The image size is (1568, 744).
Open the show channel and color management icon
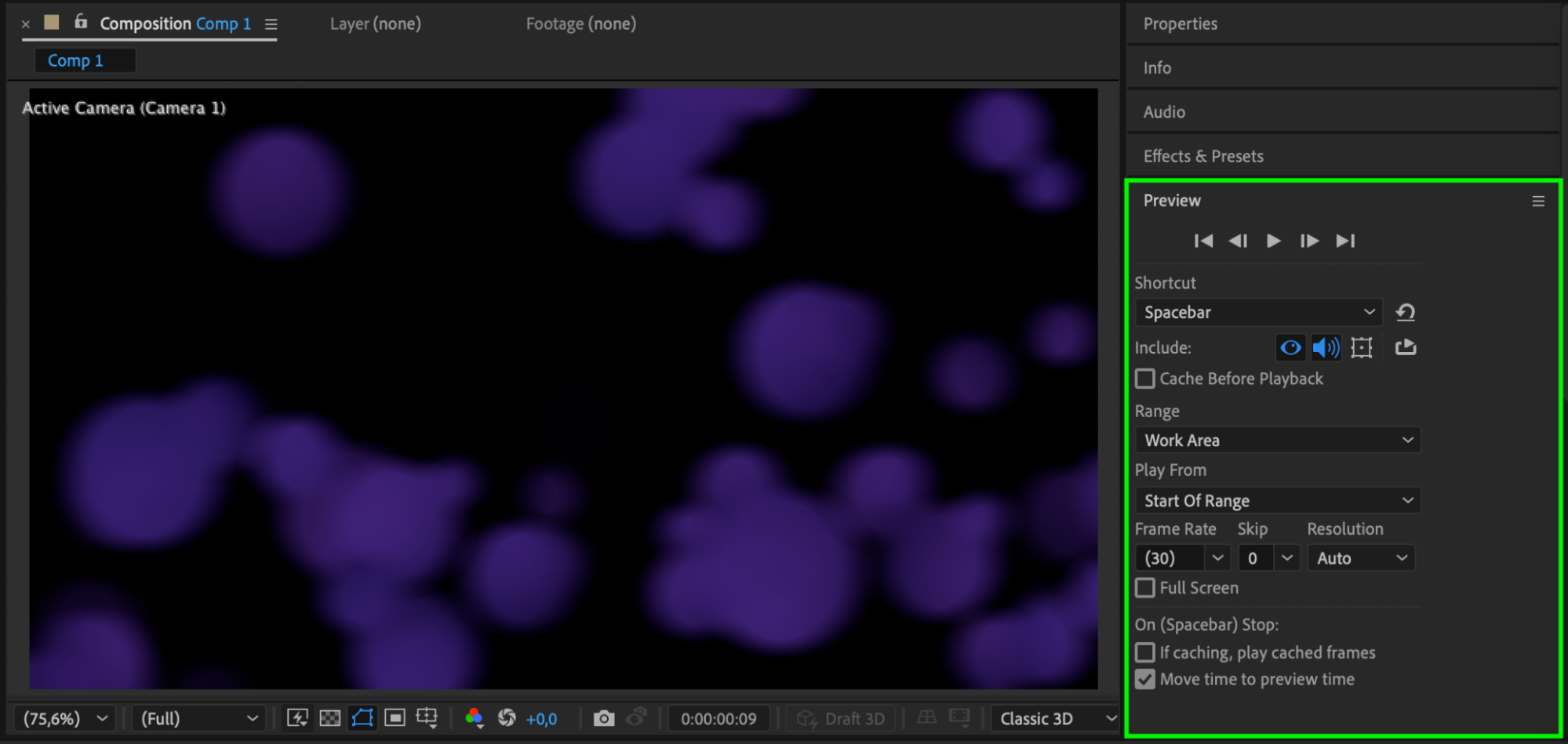click(x=474, y=718)
